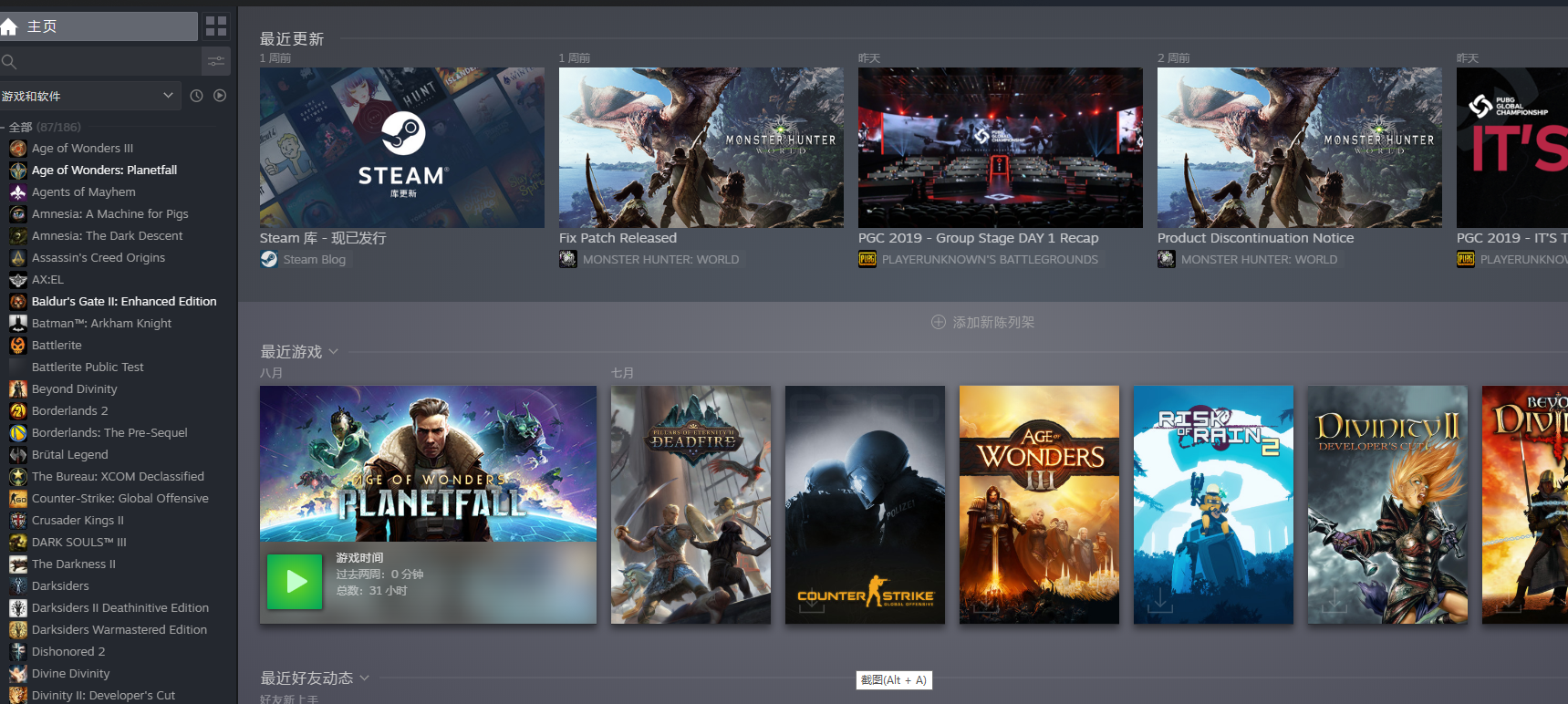Viewport: 1568px width, 704px height.
Task: Click the home icon beside 主页
Action: pos(9,26)
